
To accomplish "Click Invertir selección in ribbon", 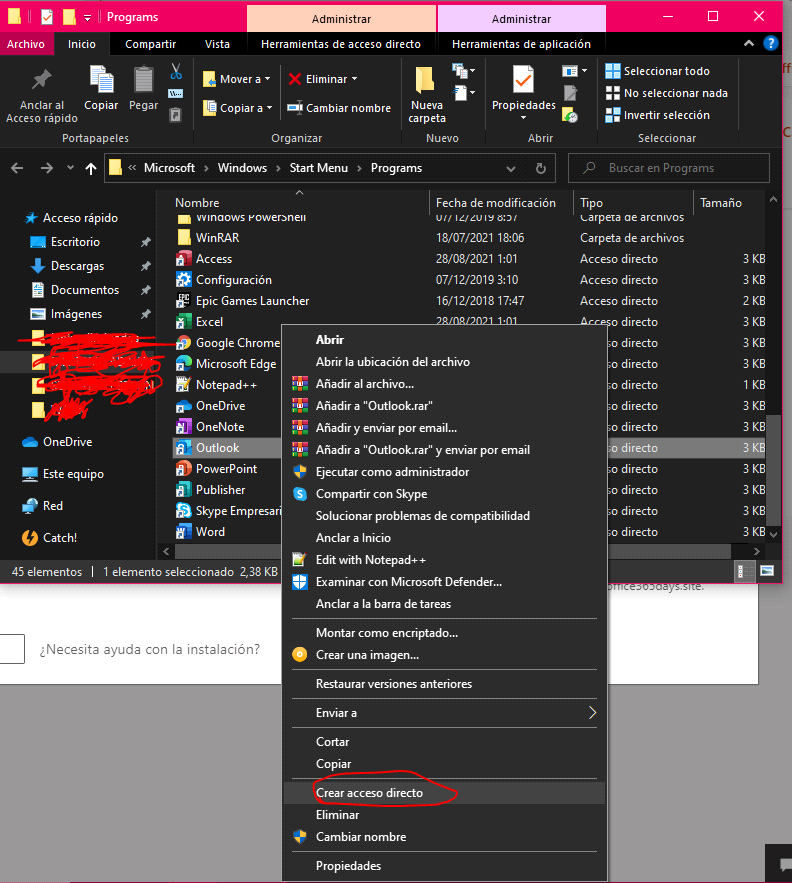I will tap(665, 115).
